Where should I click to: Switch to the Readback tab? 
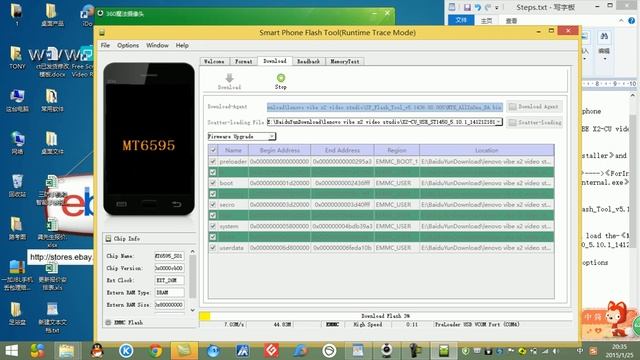tap(308, 61)
